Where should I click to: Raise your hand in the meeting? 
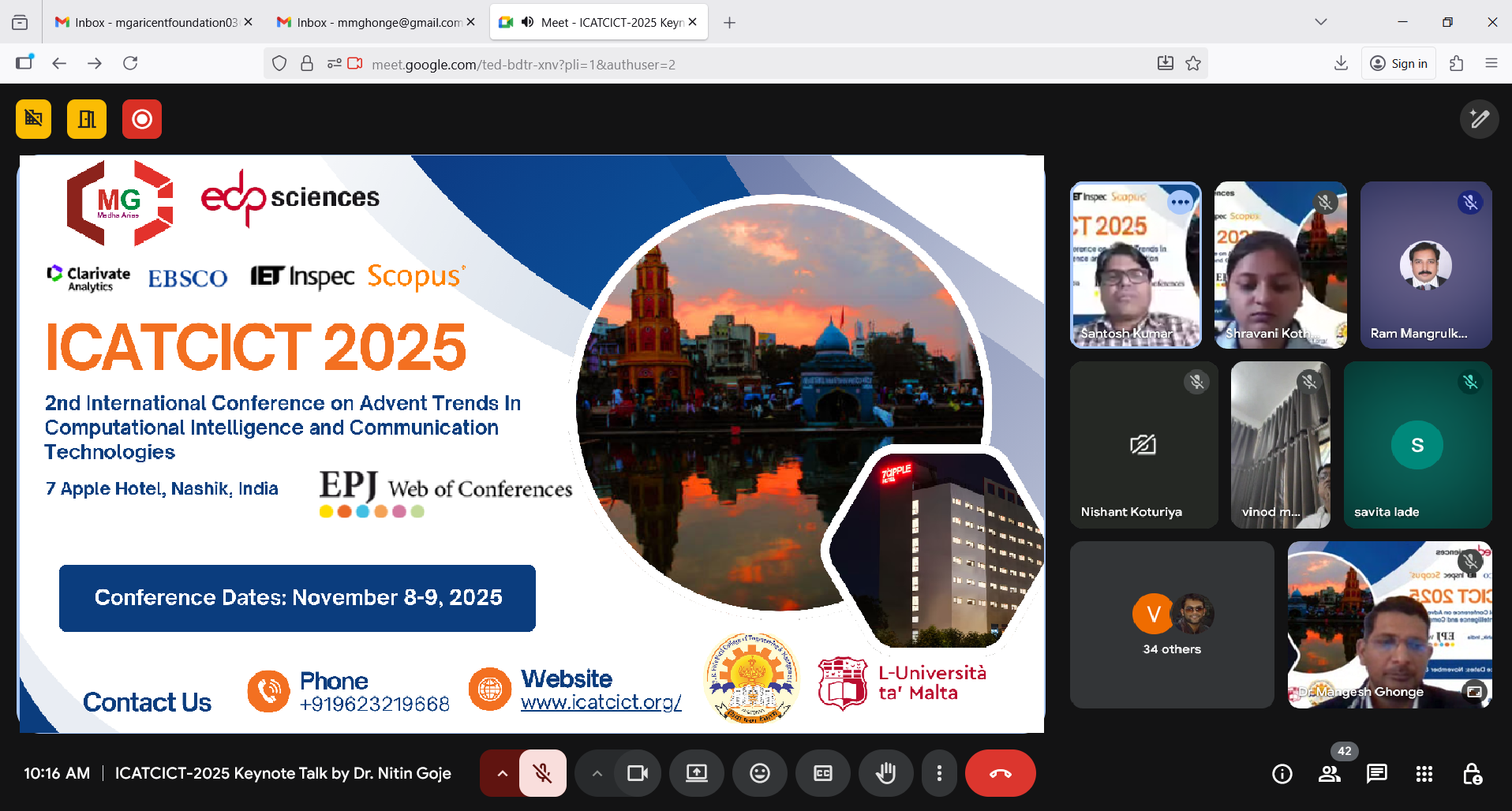coord(886,773)
